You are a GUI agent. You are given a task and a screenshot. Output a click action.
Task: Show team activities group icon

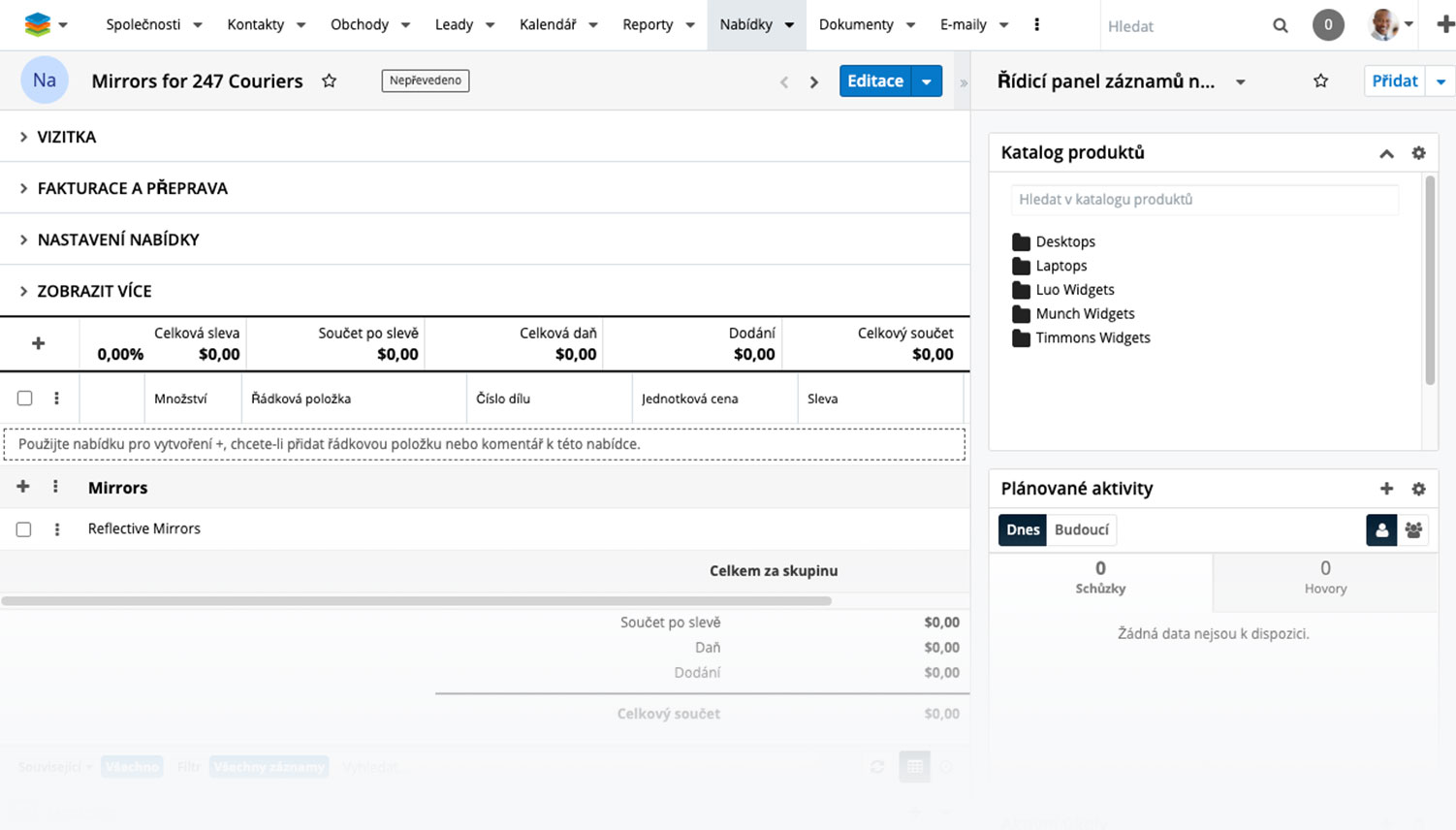click(1413, 530)
